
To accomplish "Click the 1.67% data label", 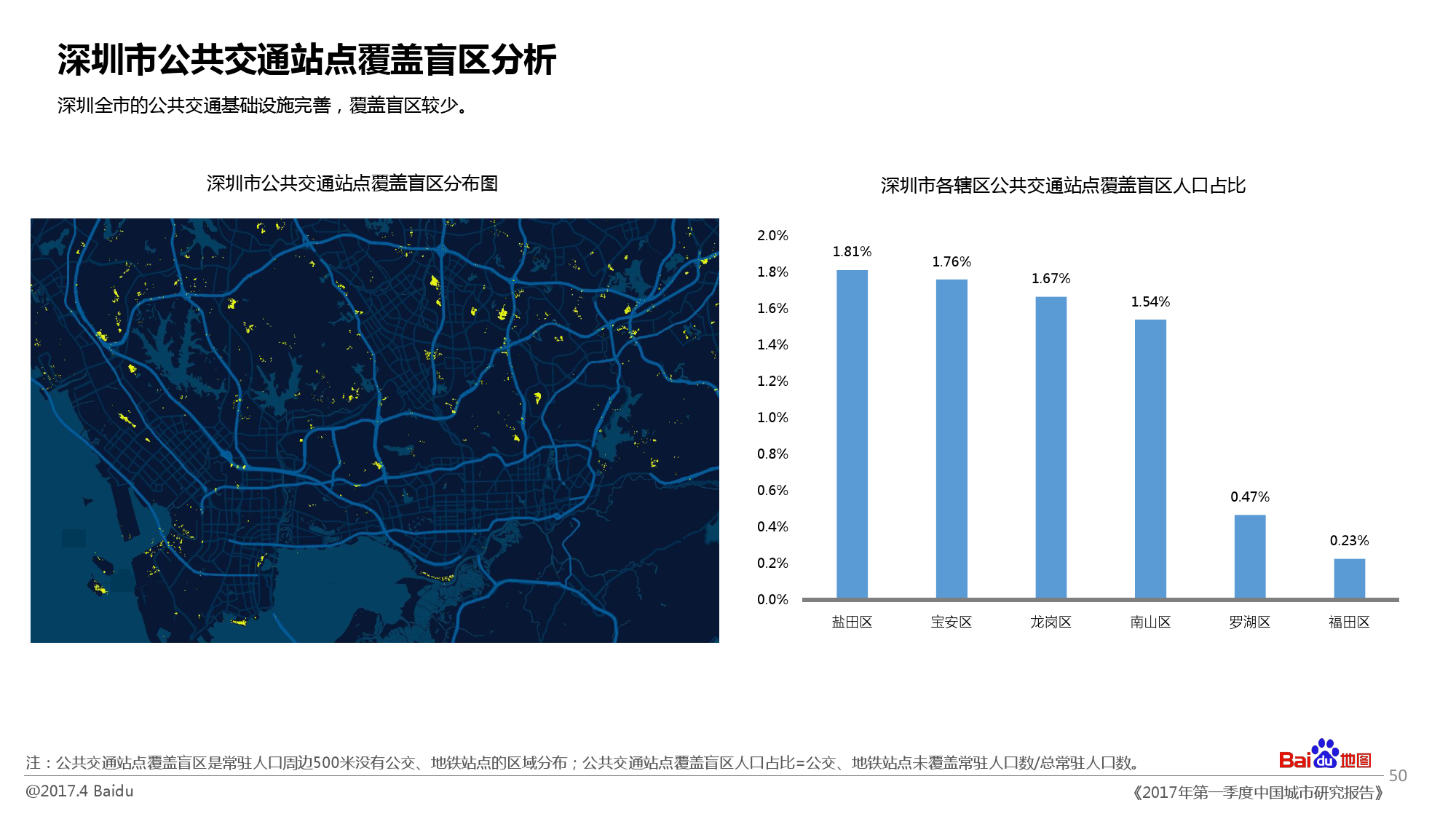I will (1051, 278).
